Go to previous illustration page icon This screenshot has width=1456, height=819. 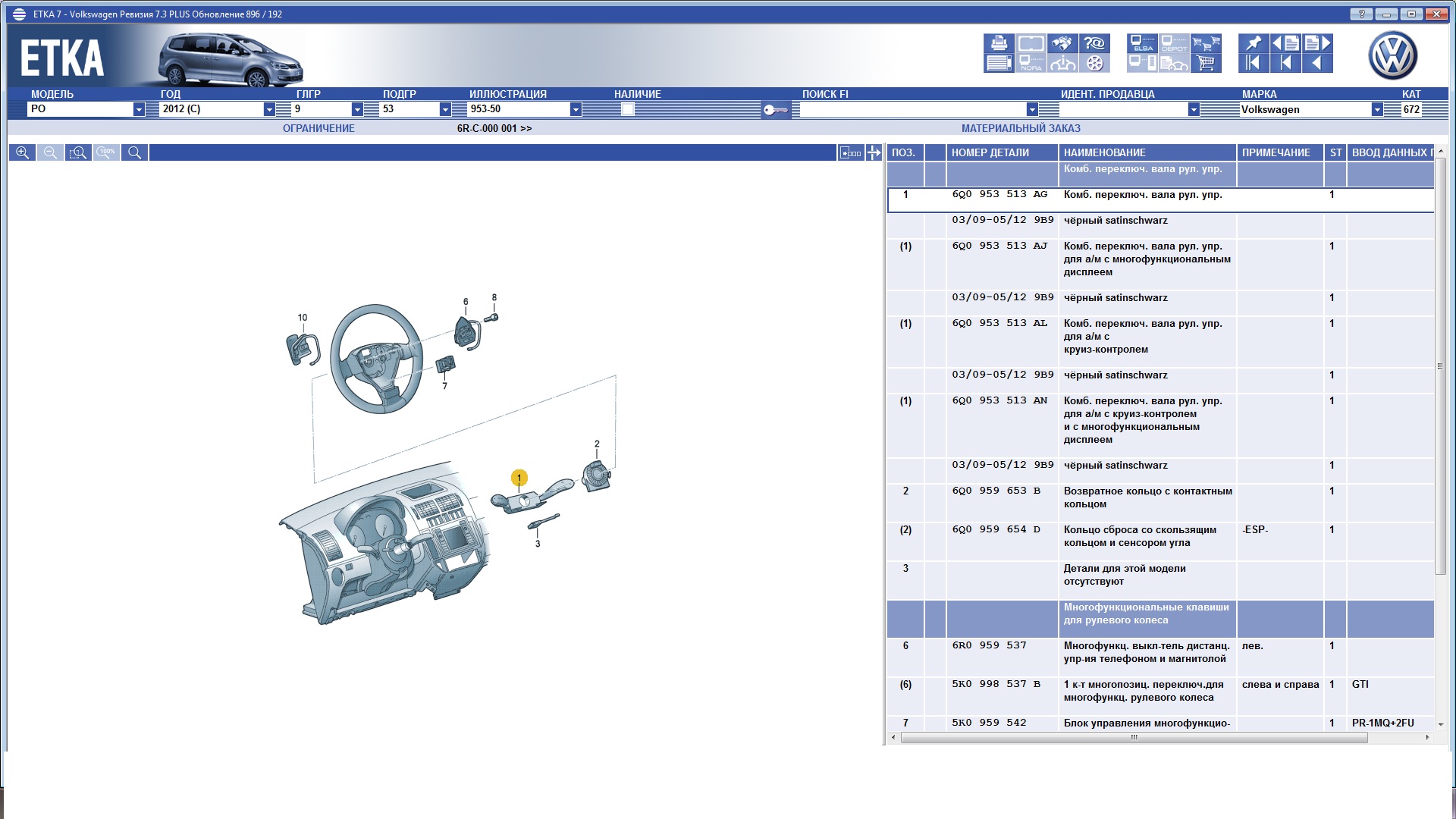click(x=1285, y=43)
